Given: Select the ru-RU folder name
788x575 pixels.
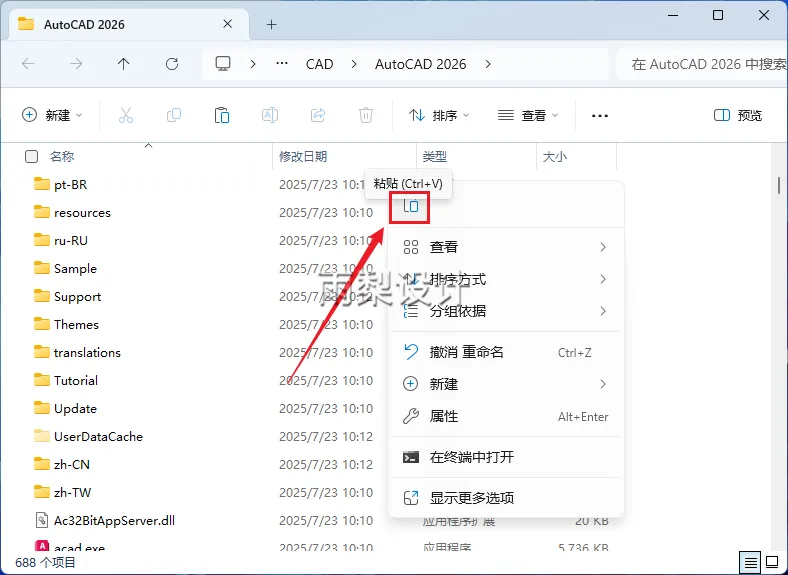Looking at the screenshot, I should (71, 241).
